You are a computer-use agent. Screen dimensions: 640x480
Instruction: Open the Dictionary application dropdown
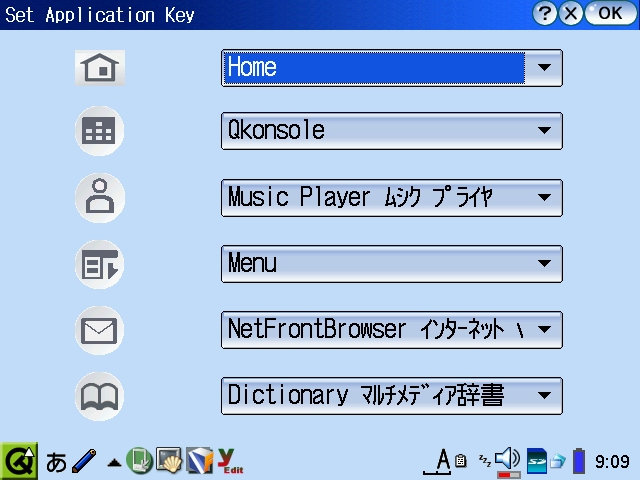(544, 396)
